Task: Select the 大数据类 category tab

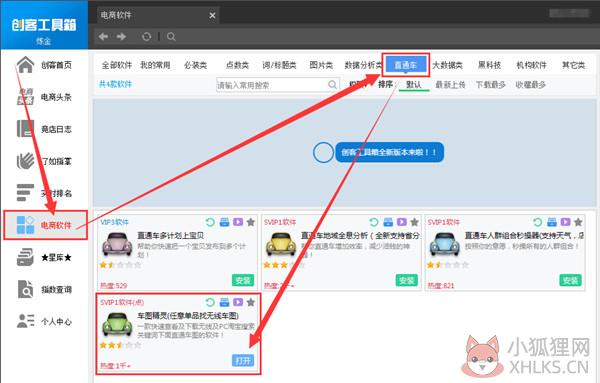Action: [447, 65]
